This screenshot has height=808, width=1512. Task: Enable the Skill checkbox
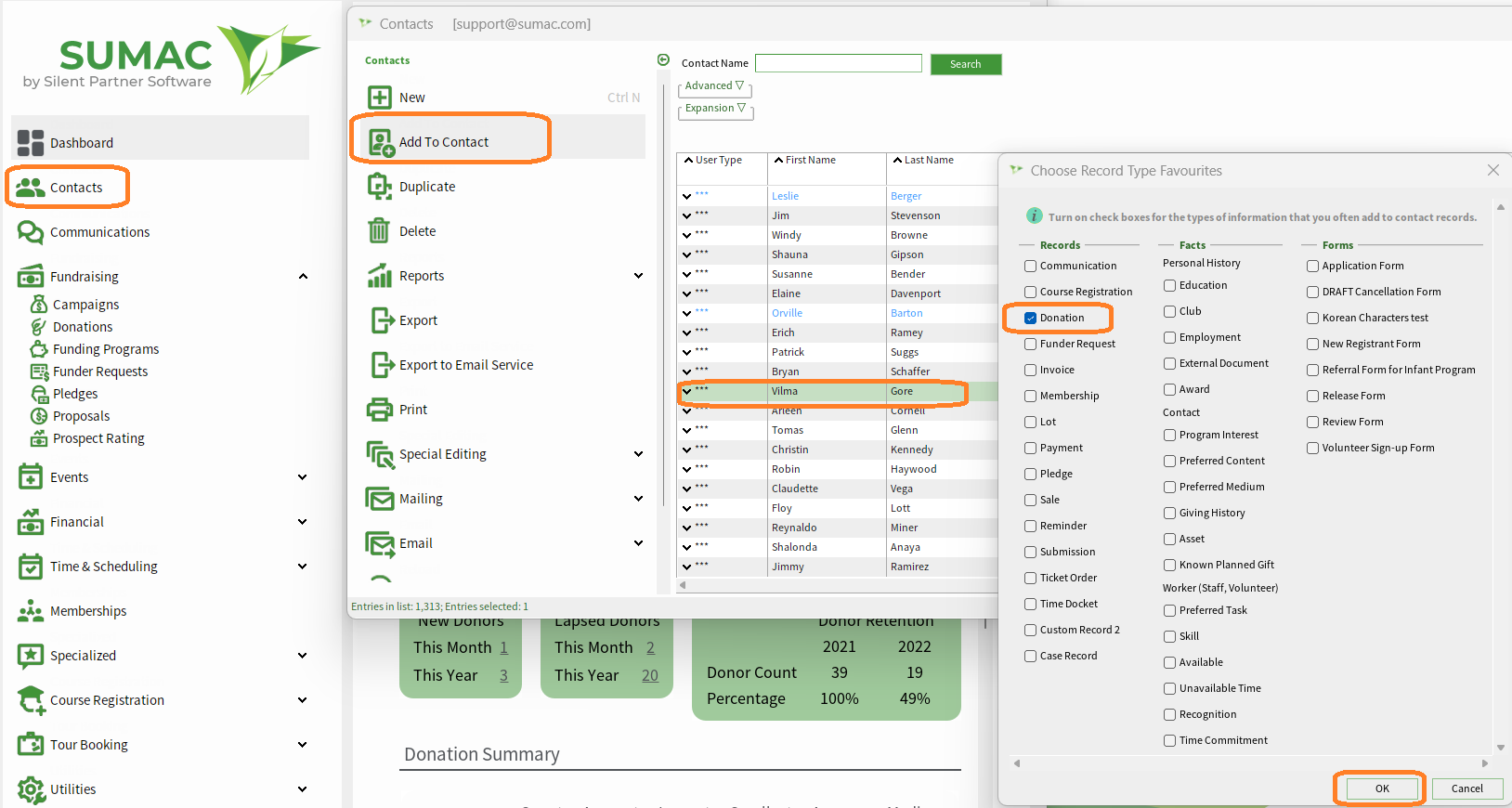(x=1169, y=636)
